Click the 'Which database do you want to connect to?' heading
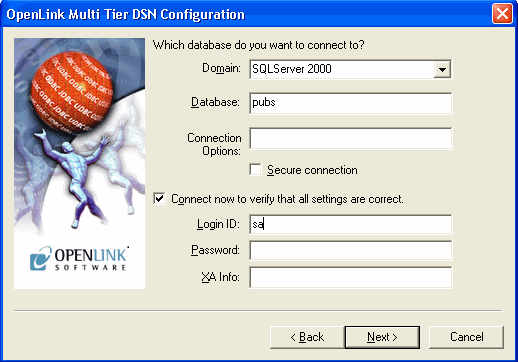The width and height of the screenshot is (518, 362). 259,45
